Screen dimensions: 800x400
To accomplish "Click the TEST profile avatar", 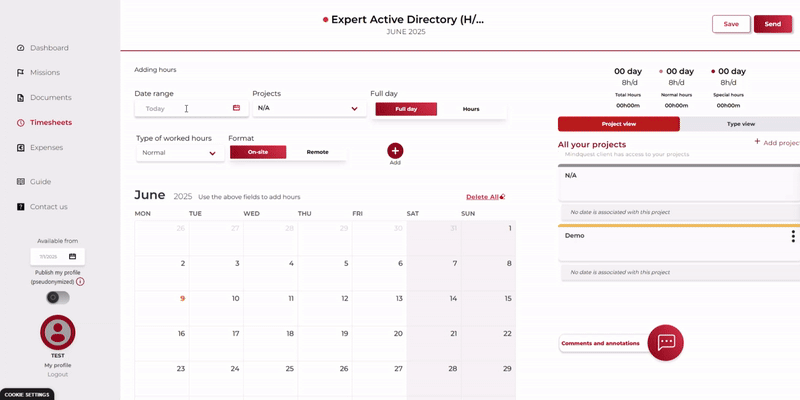I will [58, 332].
